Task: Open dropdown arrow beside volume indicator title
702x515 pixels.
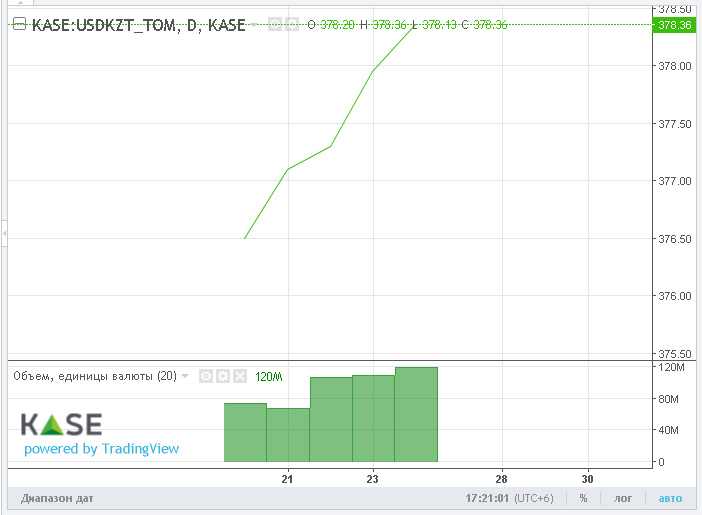Action: point(185,377)
